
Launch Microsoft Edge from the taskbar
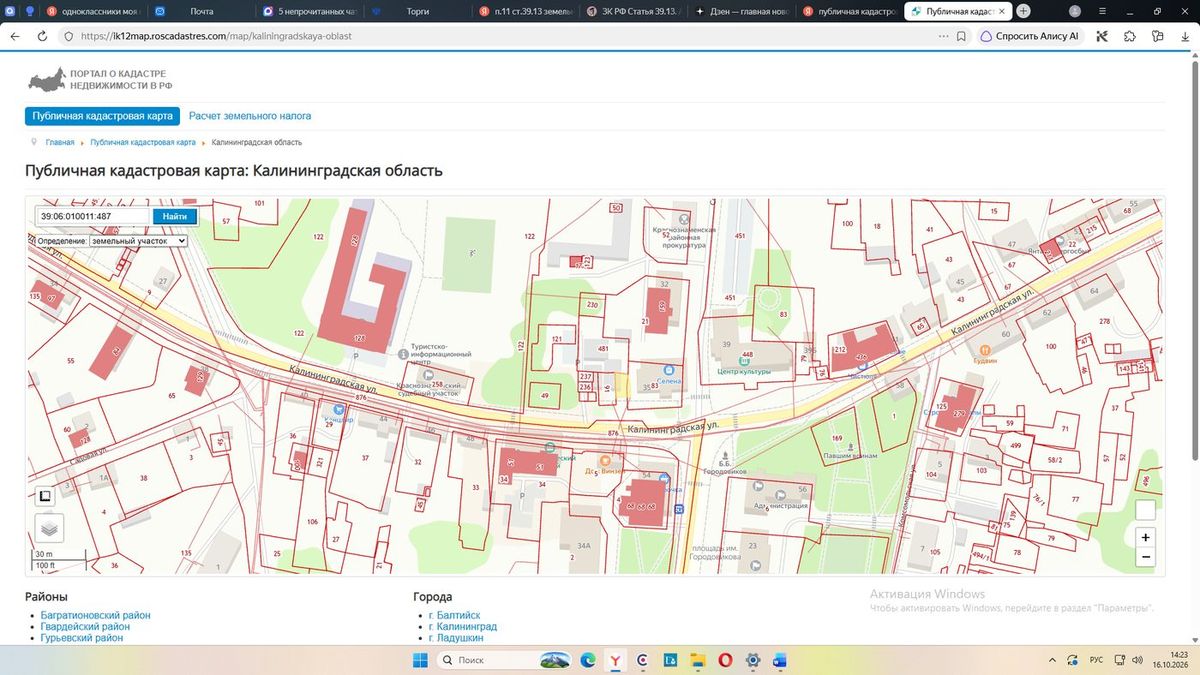tap(588, 660)
